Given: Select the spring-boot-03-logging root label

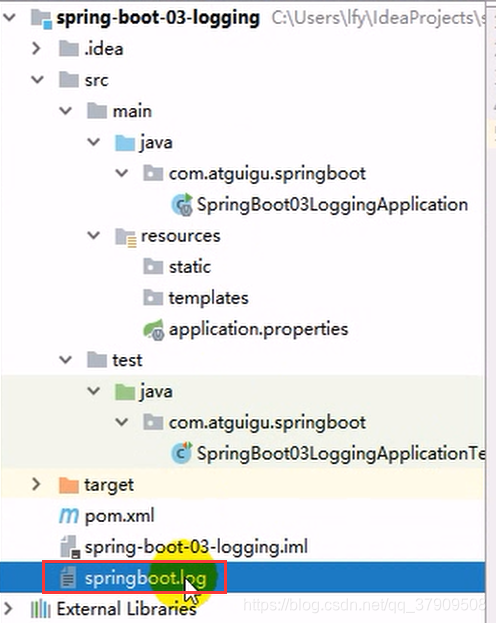Looking at the screenshot, I should (x=158, y=18).
